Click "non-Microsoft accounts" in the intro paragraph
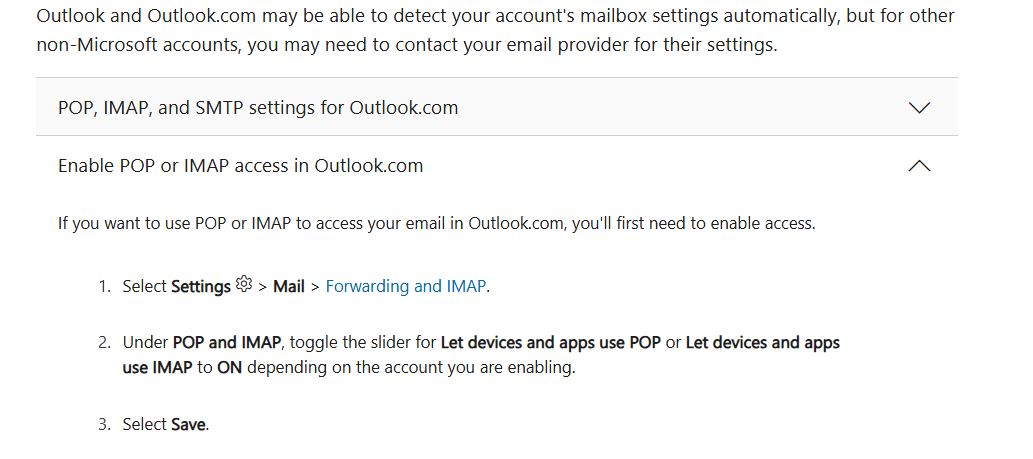1033x459 pixels. pos(122,45)
